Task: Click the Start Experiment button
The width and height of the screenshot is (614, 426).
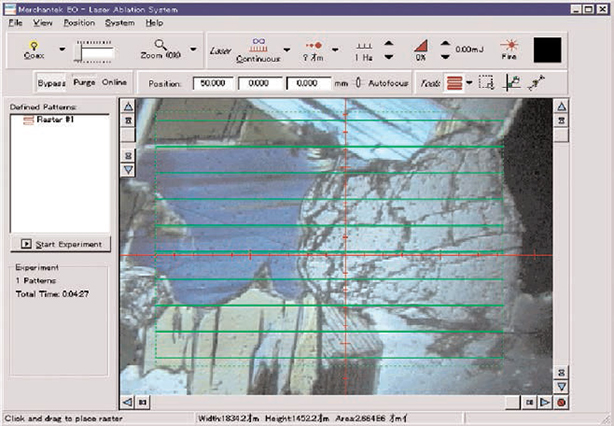Action: pos(61,244)
